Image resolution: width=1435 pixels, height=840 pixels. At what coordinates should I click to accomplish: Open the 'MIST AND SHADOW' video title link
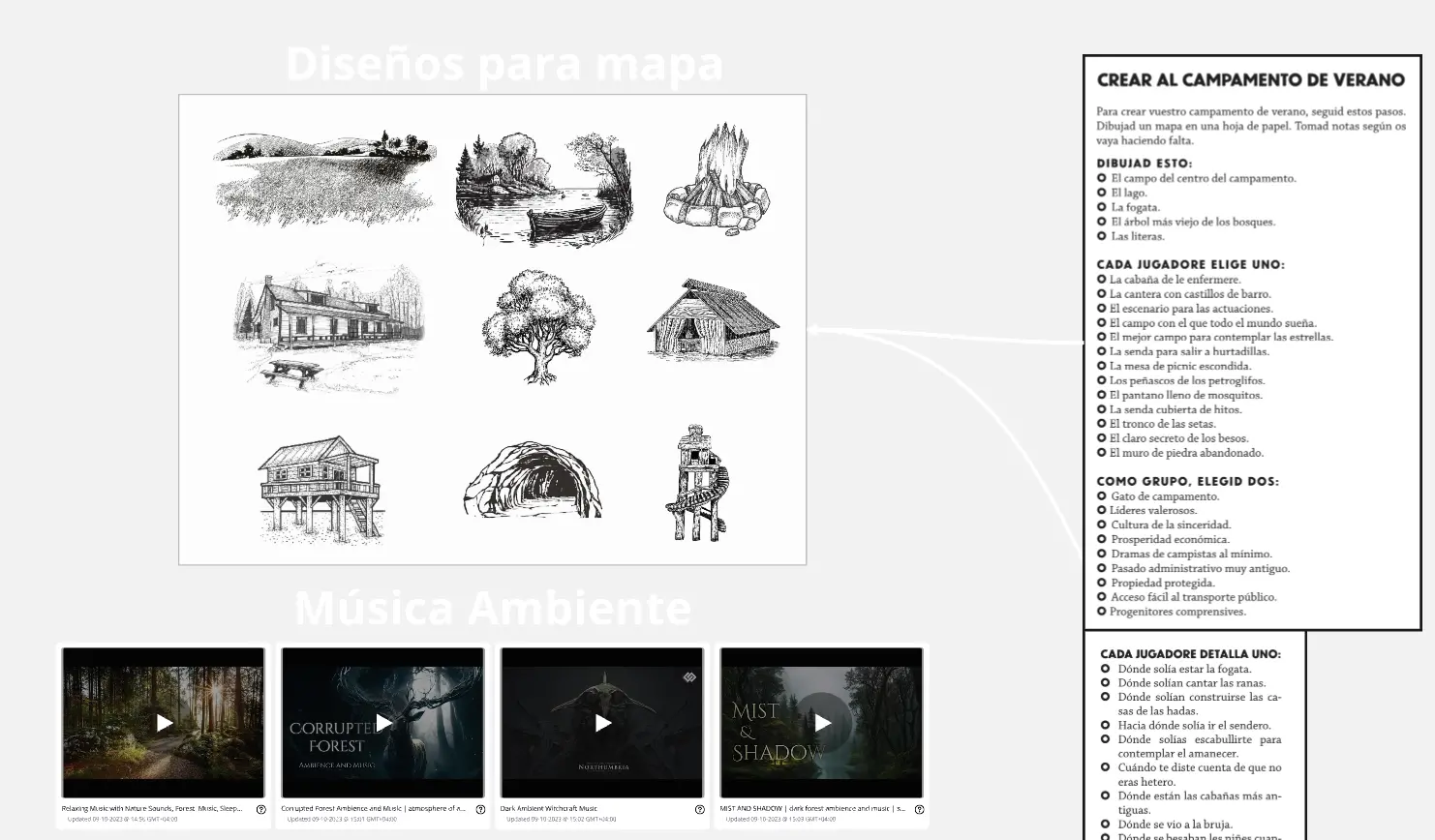[811, 808]
